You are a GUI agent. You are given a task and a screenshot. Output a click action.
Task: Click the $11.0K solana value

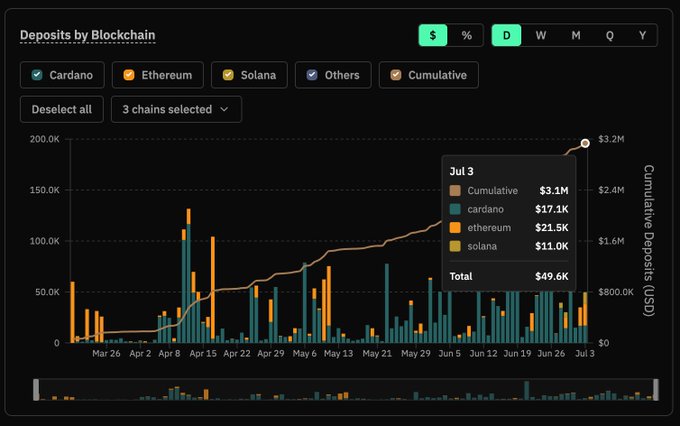552,246
